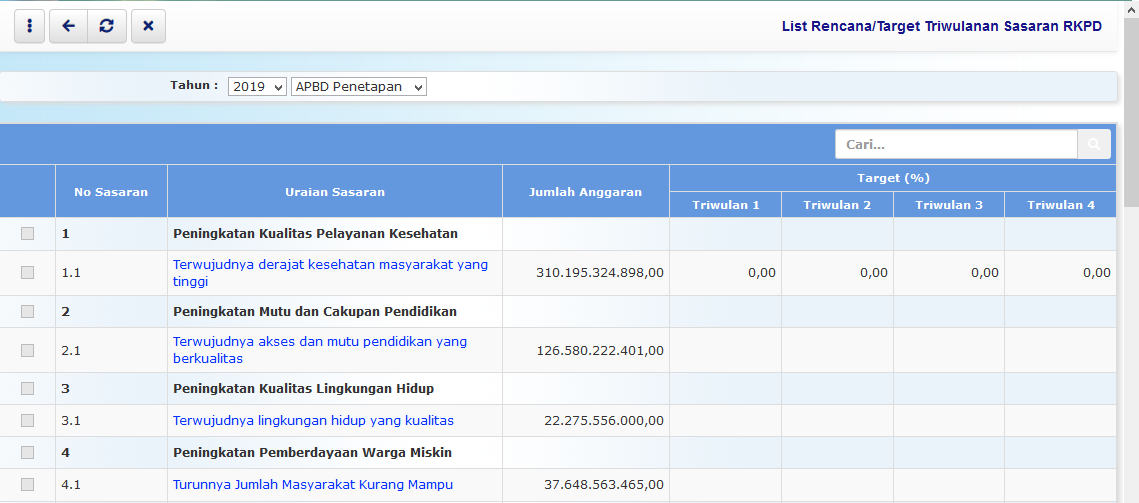Viewport: 1139px width, 503px height.
Task: Click the Jumlah Anggaran column header
Action: (x=585, y=192)
